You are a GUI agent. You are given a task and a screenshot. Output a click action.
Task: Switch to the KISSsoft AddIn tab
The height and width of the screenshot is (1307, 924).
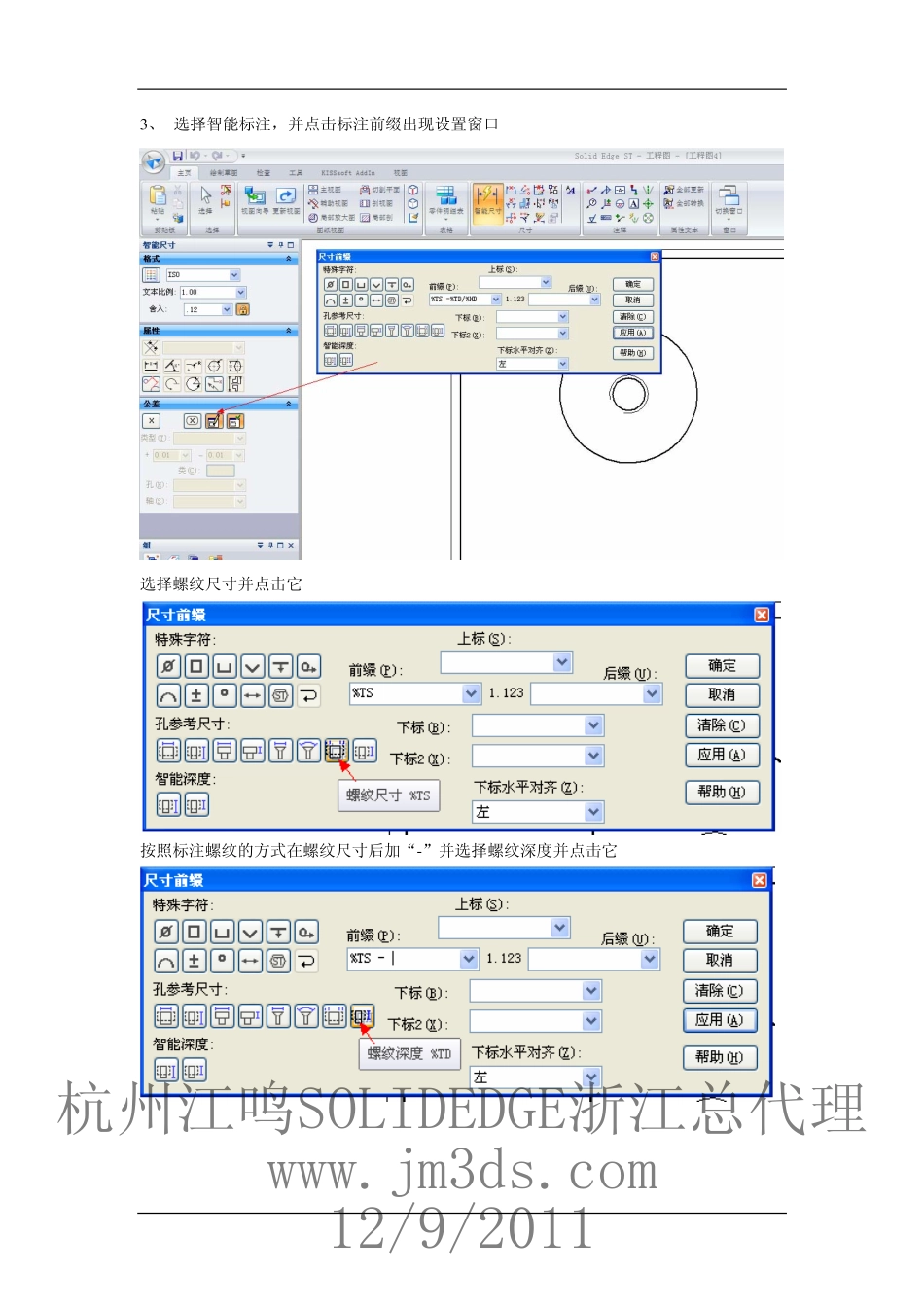348,173
